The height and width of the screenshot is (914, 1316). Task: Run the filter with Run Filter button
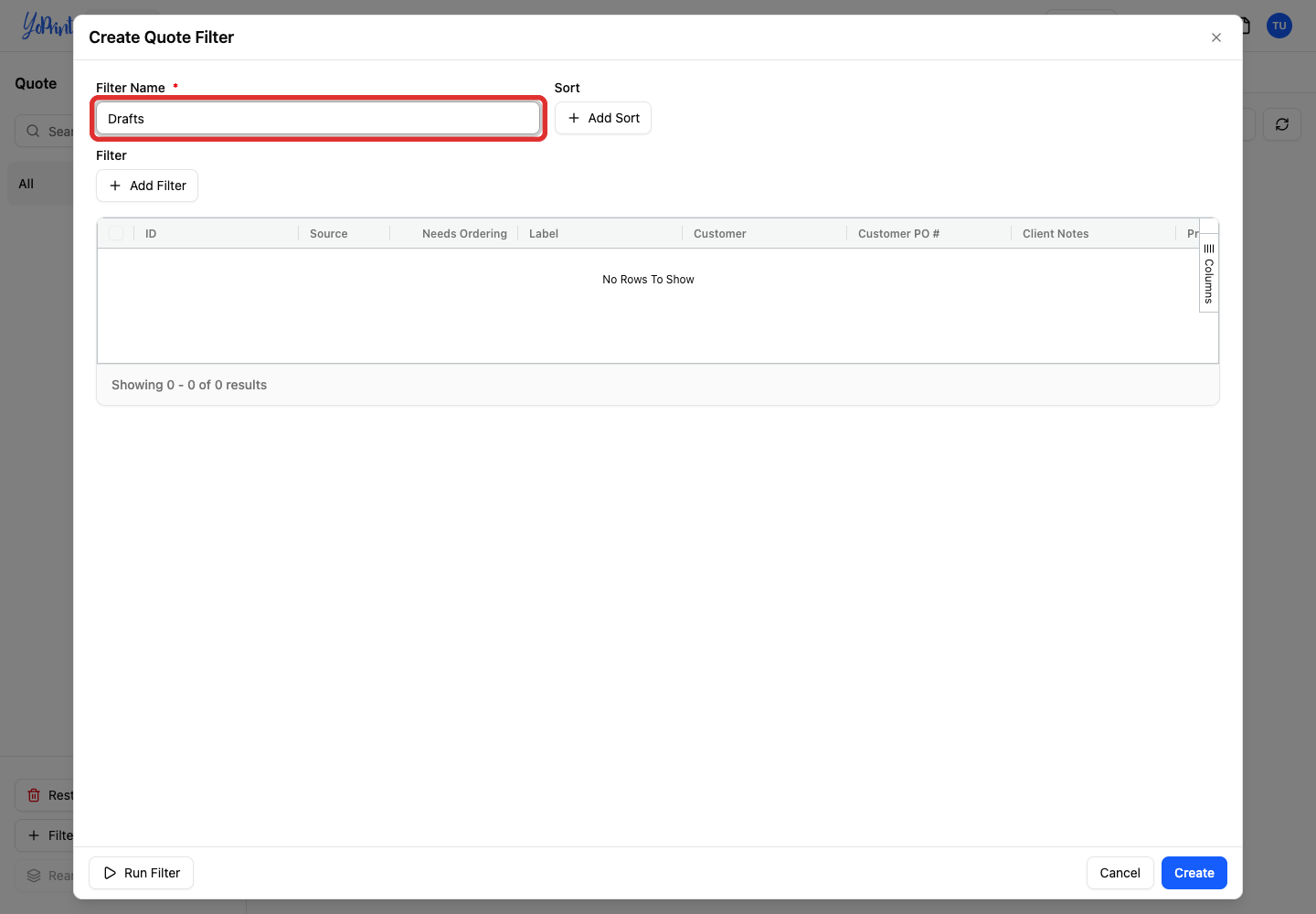pos(141,873)
